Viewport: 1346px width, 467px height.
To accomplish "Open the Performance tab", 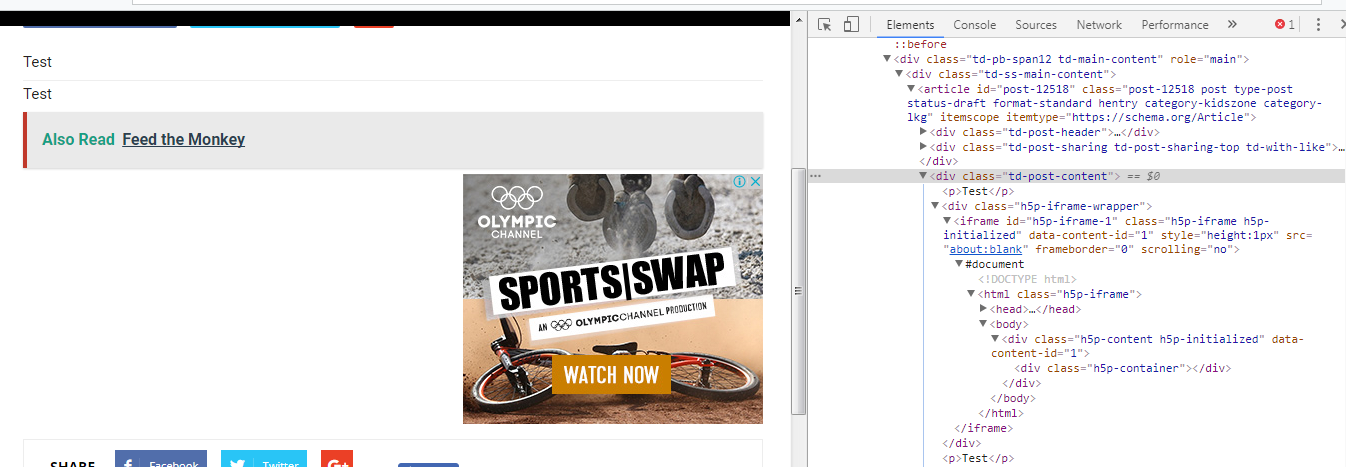I will pyautogui.click(x=1175, y=25).
